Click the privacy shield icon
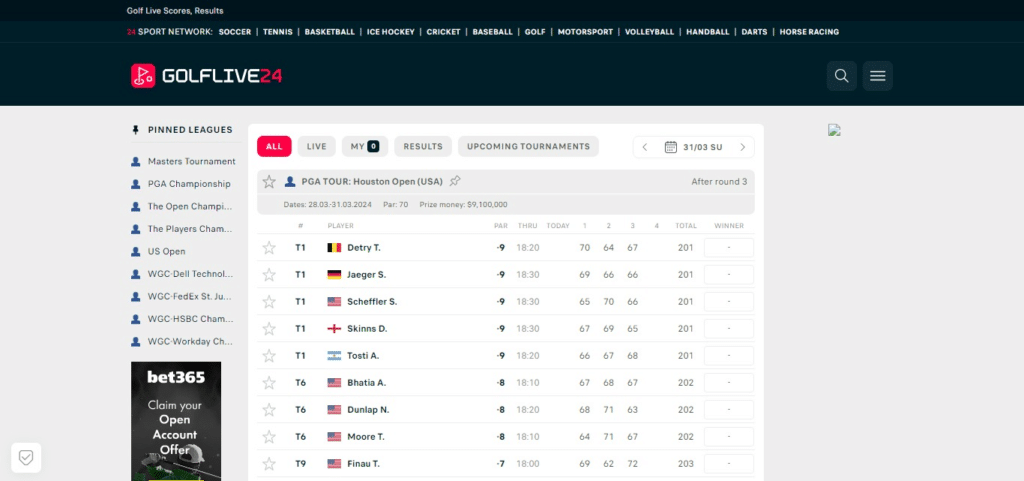The width and height of the screenshot is (1024, 481). point(26,457)
